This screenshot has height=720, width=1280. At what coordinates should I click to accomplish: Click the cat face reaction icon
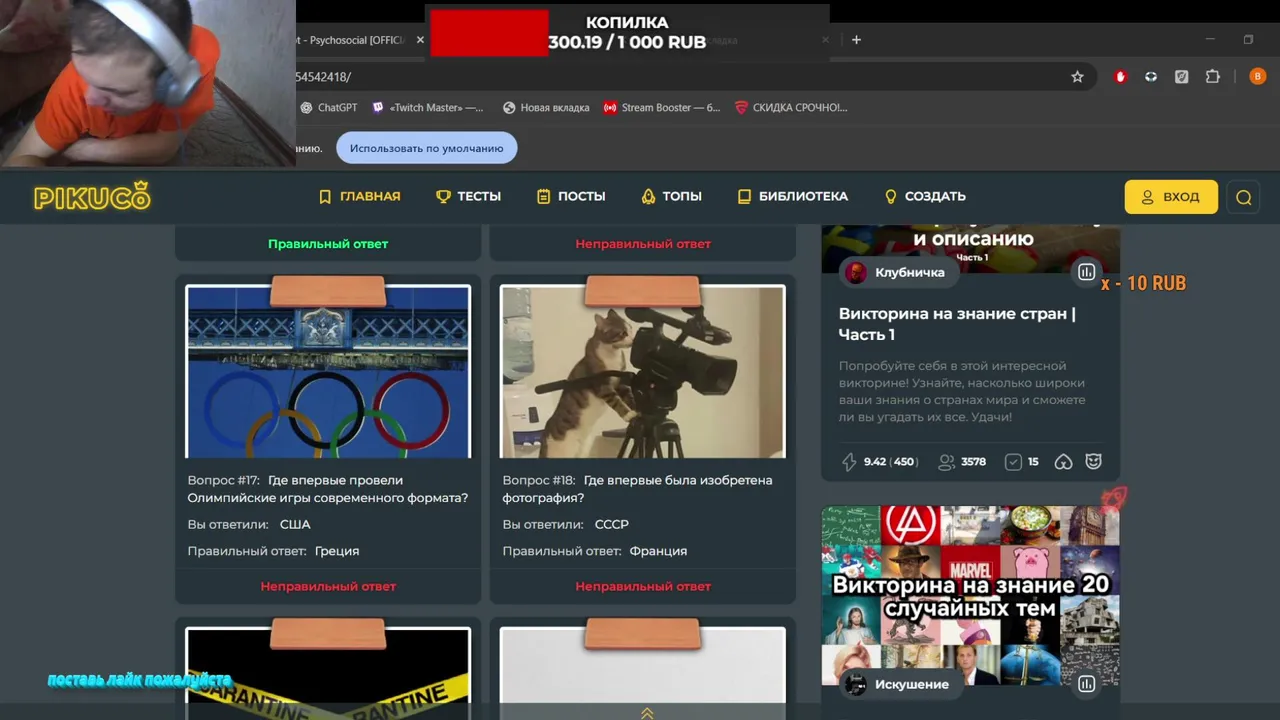1094,462
